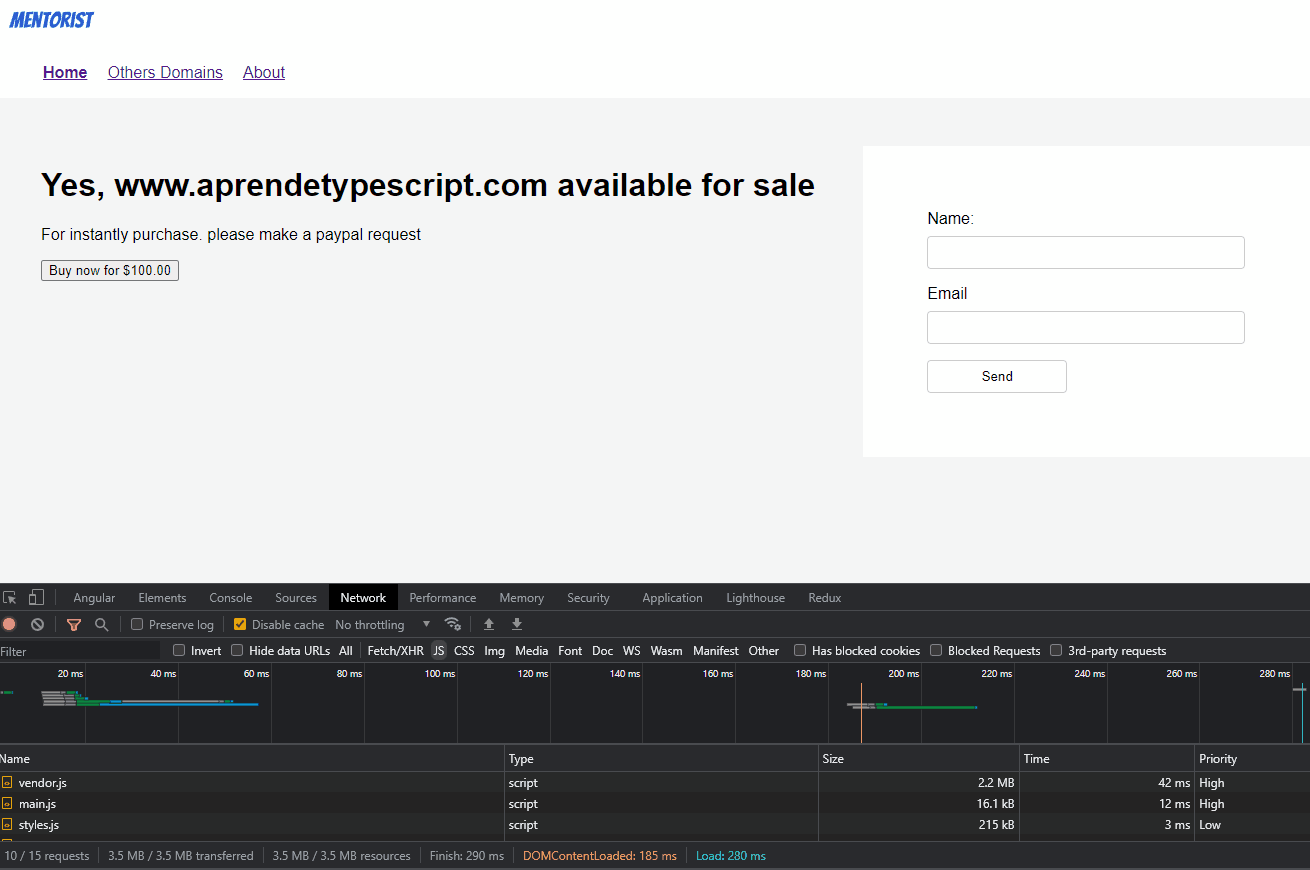The height and width of the screenshot is (870, 1310).
Task: Click the inspect element picker icon
Action: pos(10,598)
